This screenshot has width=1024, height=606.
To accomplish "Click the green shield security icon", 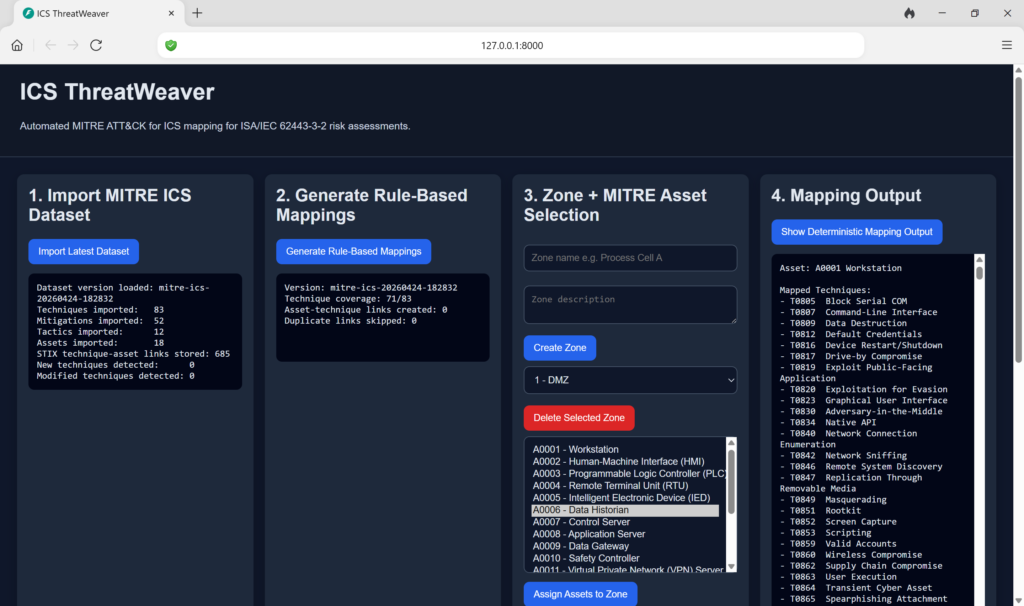I will click(171, 45).
